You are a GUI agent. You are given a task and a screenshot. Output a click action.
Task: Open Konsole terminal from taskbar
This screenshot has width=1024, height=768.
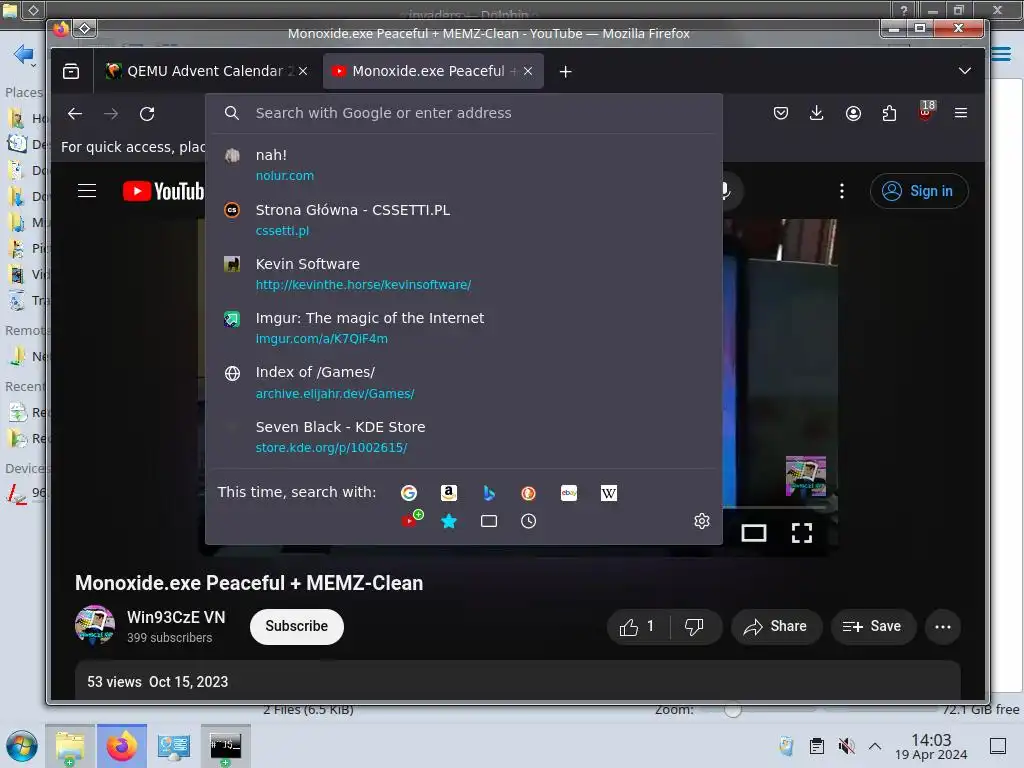[225, 746]
